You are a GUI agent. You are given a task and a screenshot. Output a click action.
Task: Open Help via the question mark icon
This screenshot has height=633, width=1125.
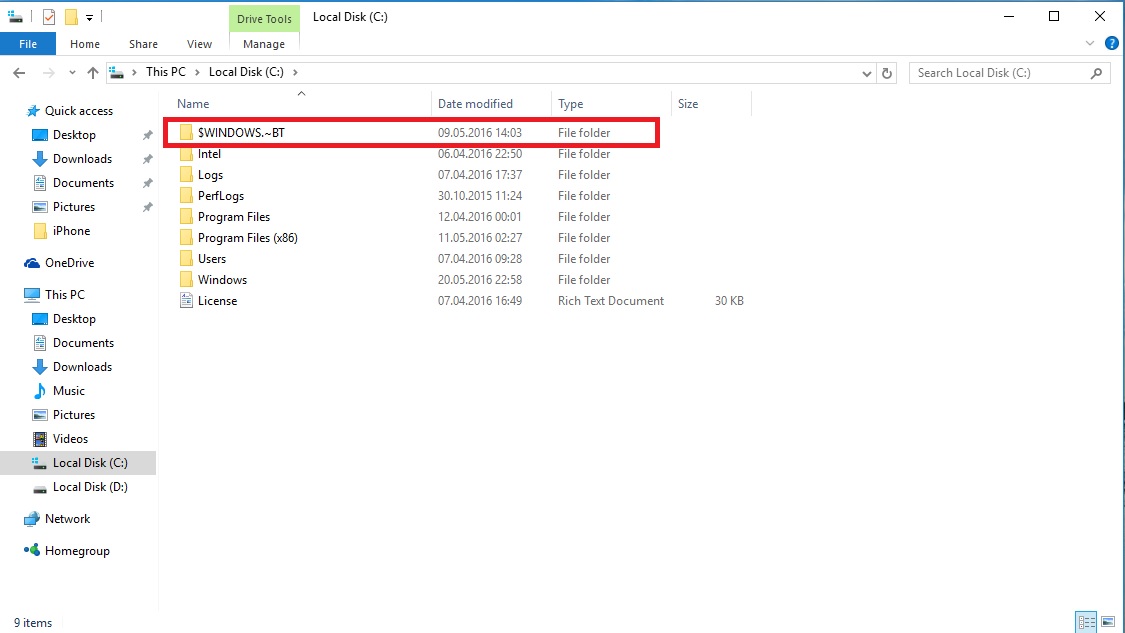[x=1109, y=44]
